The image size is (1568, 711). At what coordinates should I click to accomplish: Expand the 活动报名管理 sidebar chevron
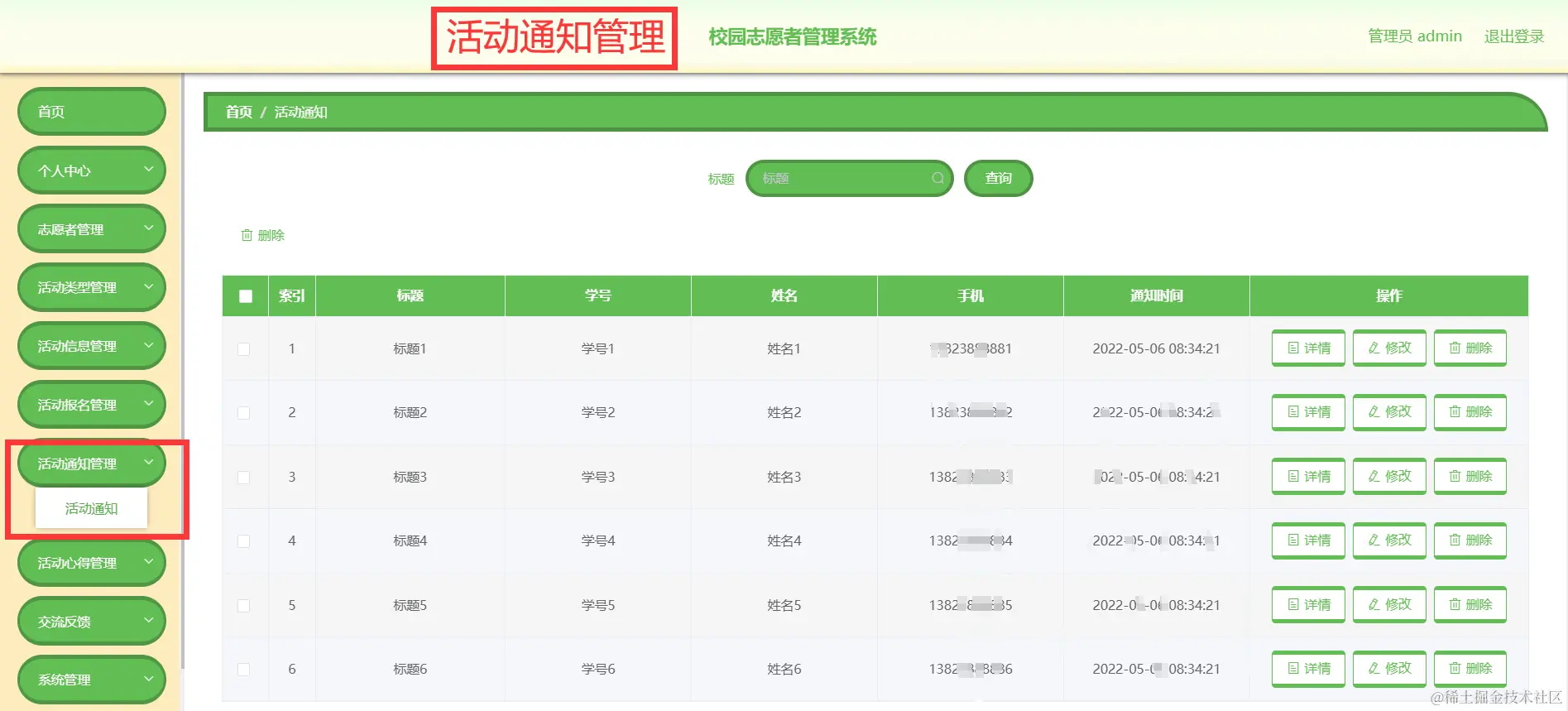[149, 404]
